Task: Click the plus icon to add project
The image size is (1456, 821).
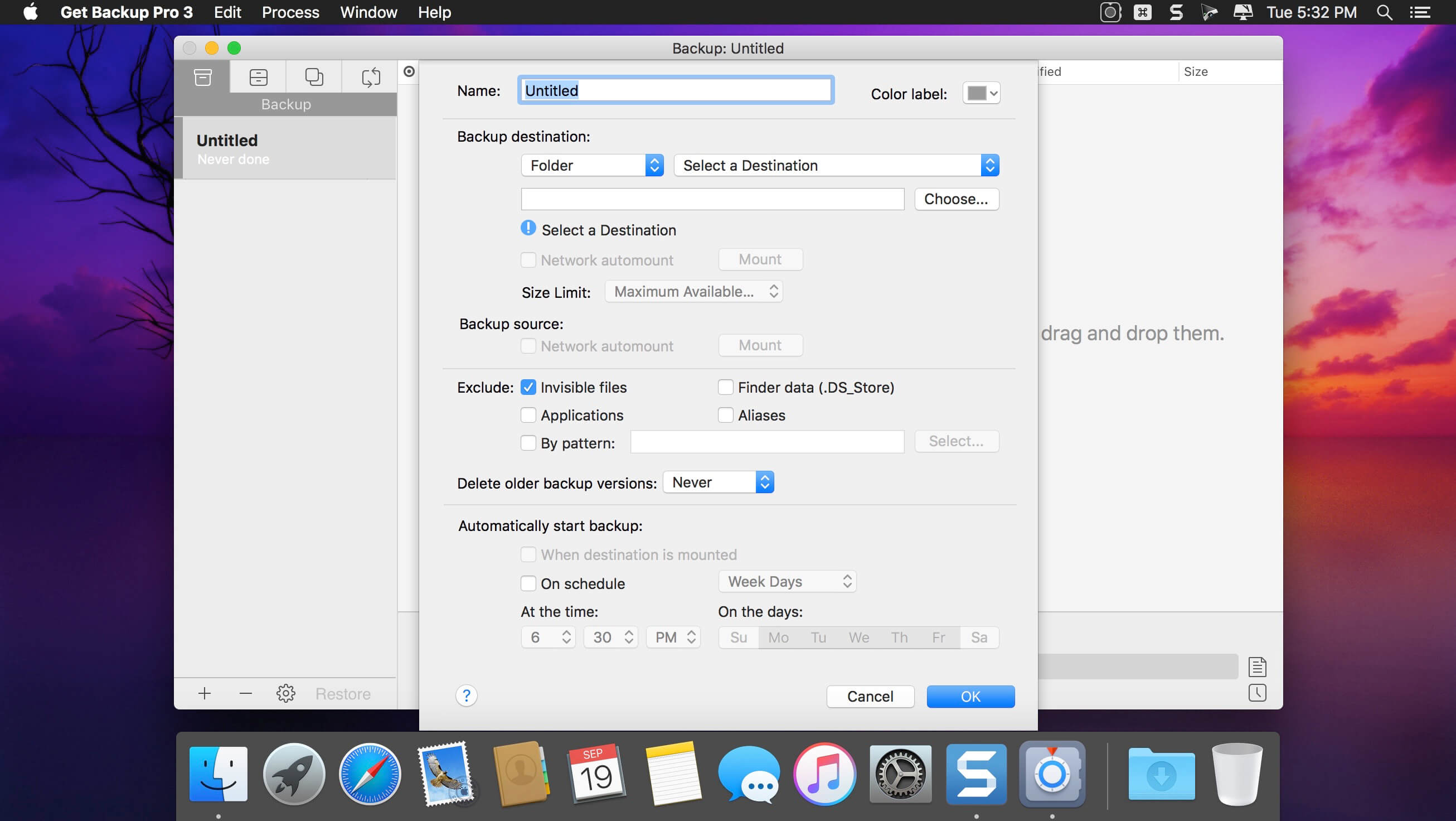Action: coord(205,693)
